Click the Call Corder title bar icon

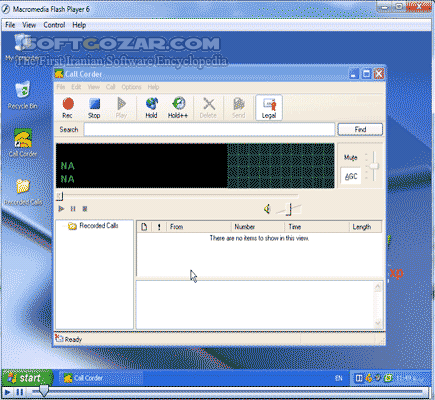[59, 74]
